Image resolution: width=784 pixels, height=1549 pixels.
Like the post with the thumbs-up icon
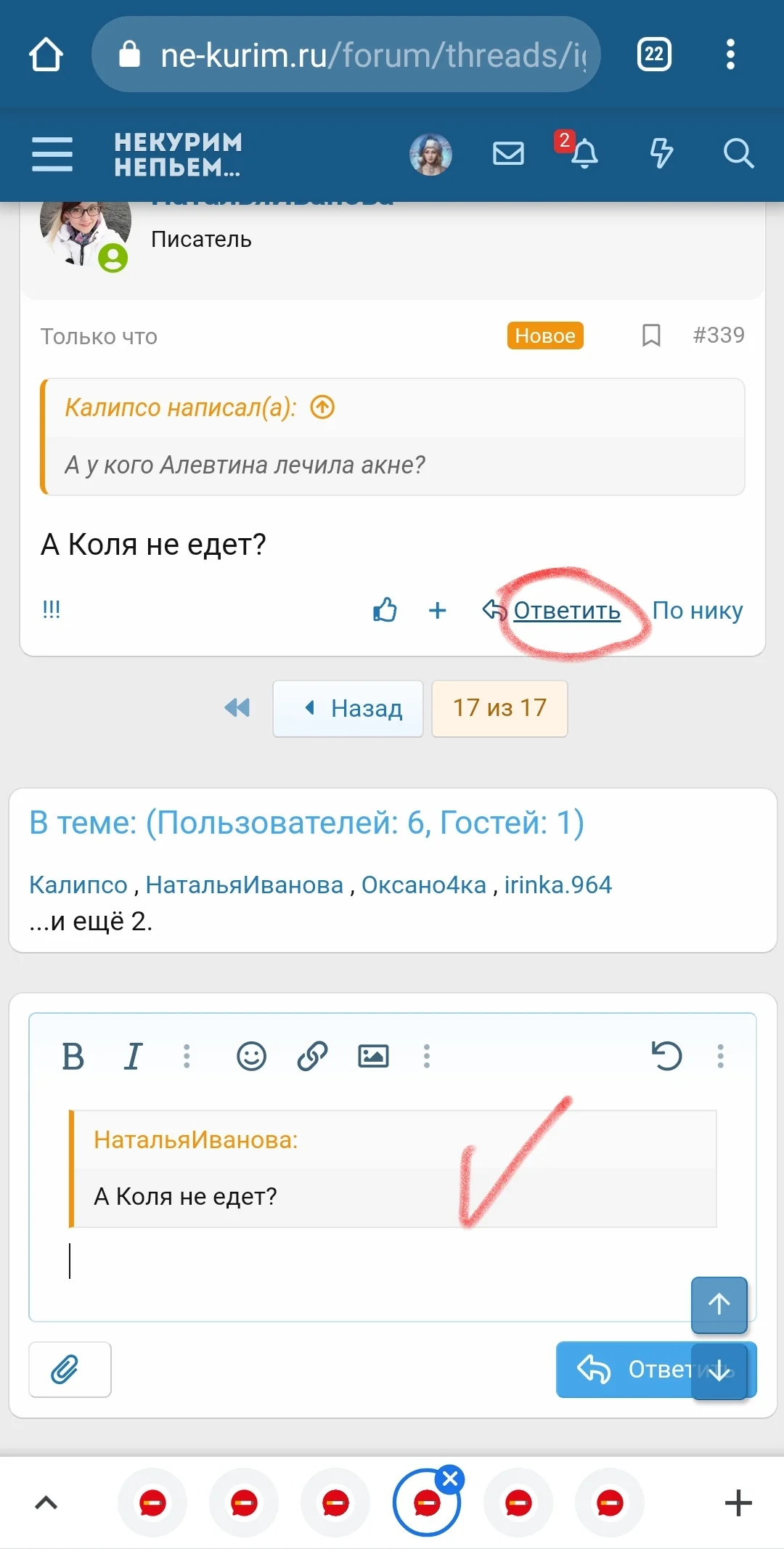[385, 611]
